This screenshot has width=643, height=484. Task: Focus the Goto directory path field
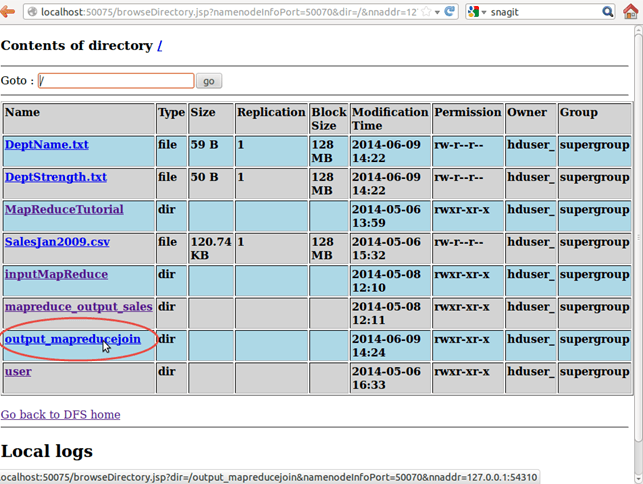[115, 80]
